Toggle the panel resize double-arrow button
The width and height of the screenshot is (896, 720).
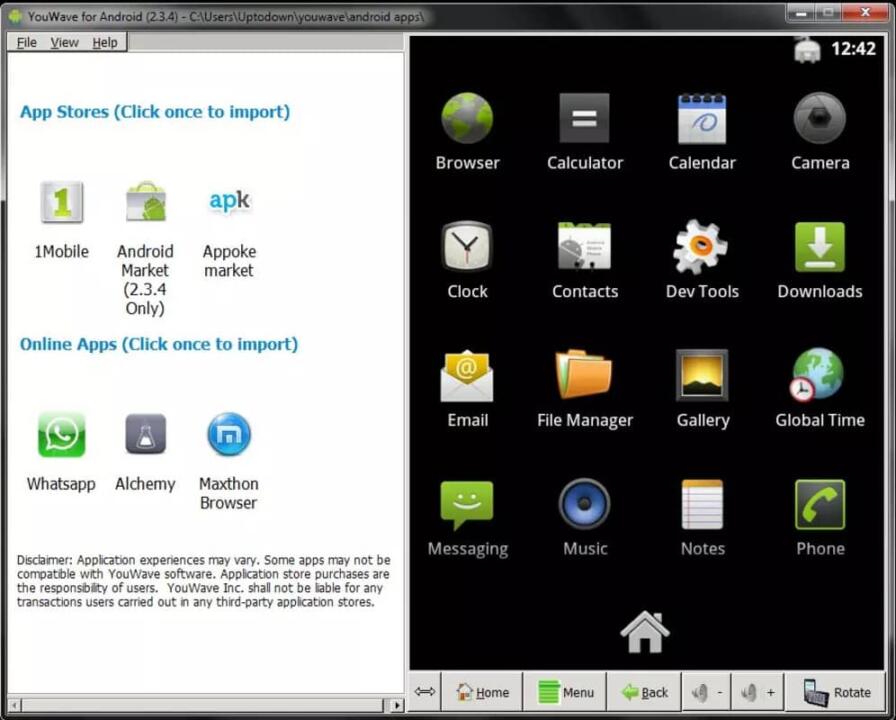coord(425,692)
